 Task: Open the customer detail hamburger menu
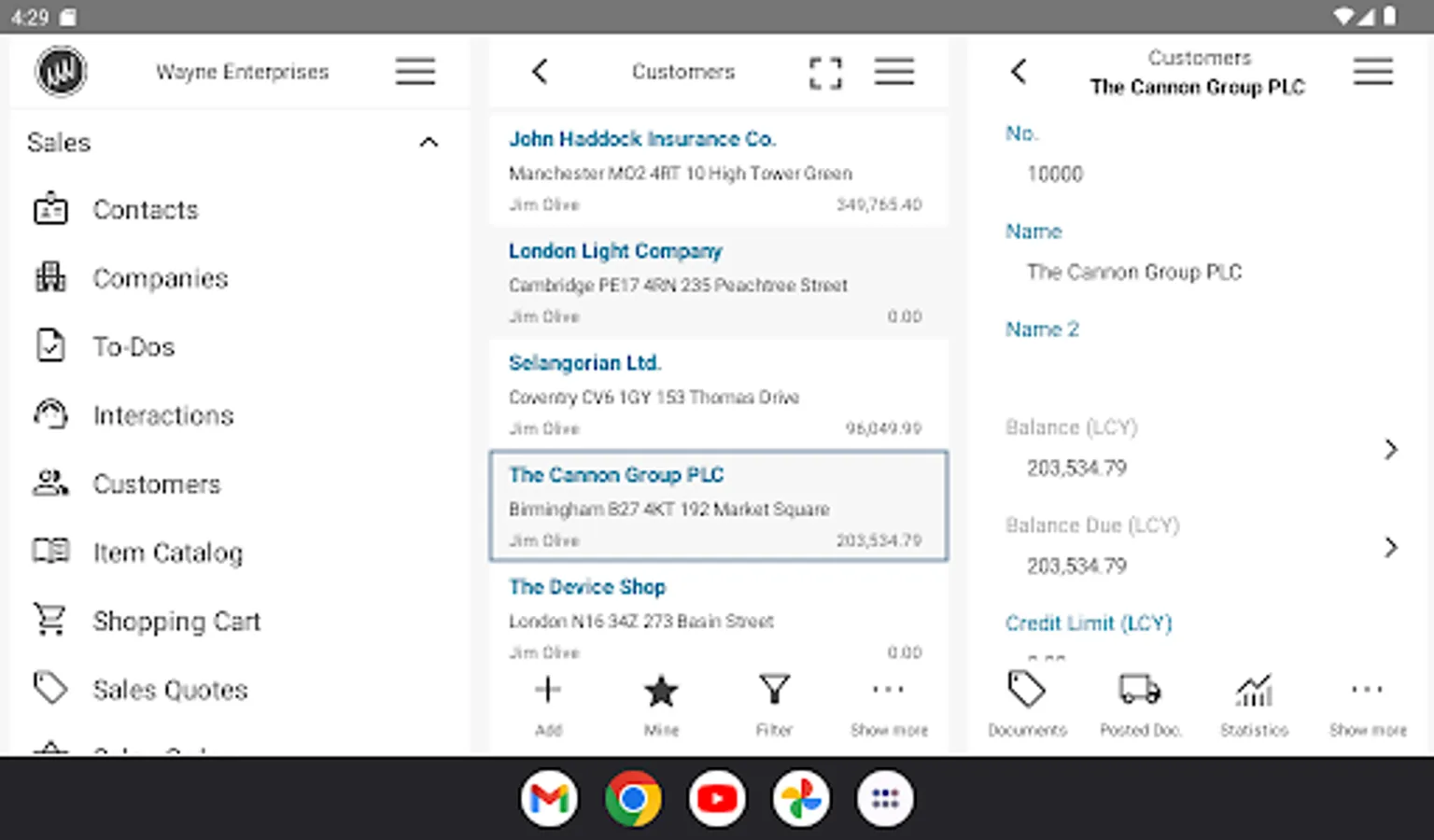[1373, 72]
